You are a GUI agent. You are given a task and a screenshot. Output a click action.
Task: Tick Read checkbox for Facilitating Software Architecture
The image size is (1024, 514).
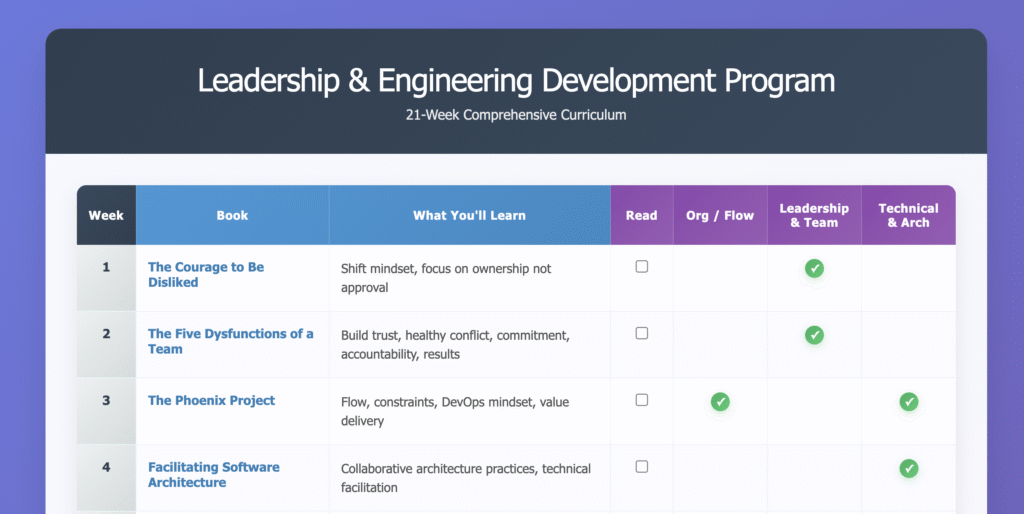tap(642, 466)
